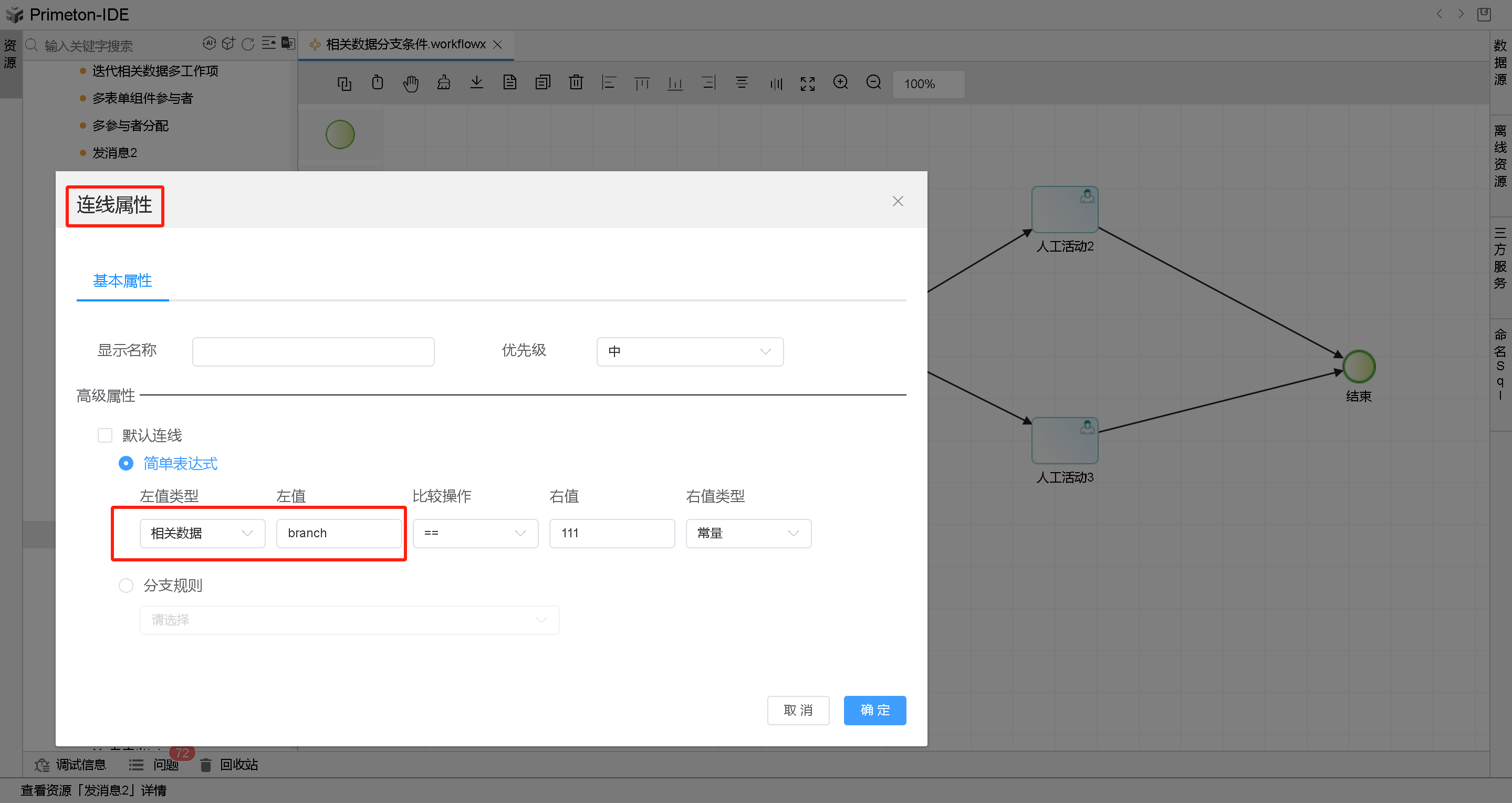Click the 分支规则 请选择 dropdown
Image resolution: width=1512 pixels, height=803 pixels.
pyautogui.click(x=347, y=620)
